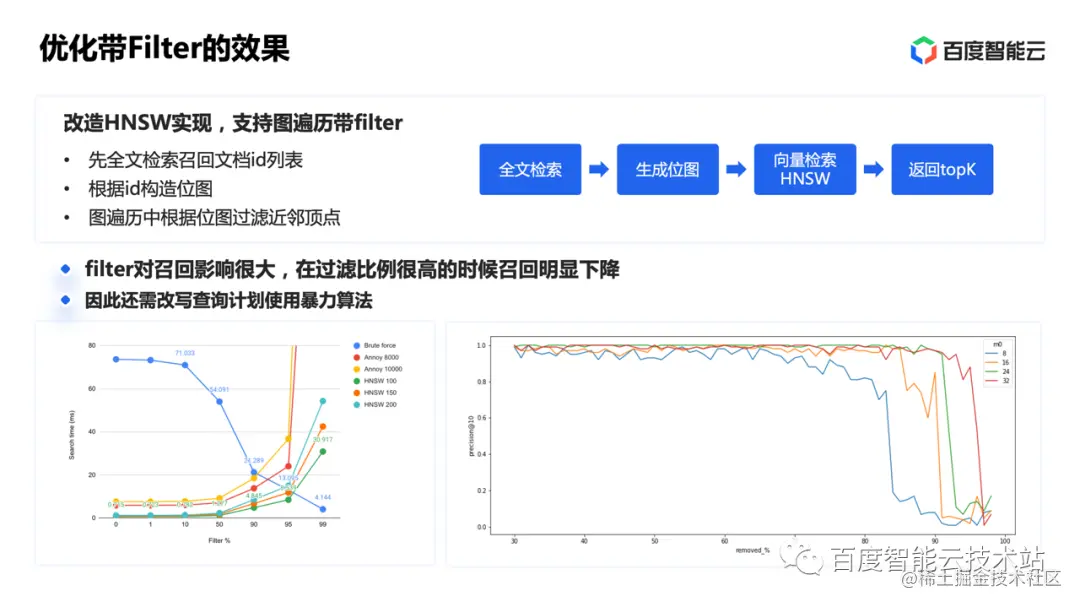Click the arrow between 全文检索 and 生成位图

[x=598, y=169]
